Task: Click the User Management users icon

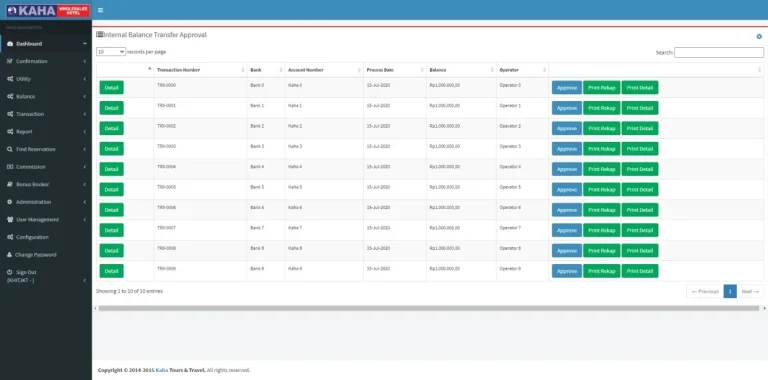Action: click(10, 219)
